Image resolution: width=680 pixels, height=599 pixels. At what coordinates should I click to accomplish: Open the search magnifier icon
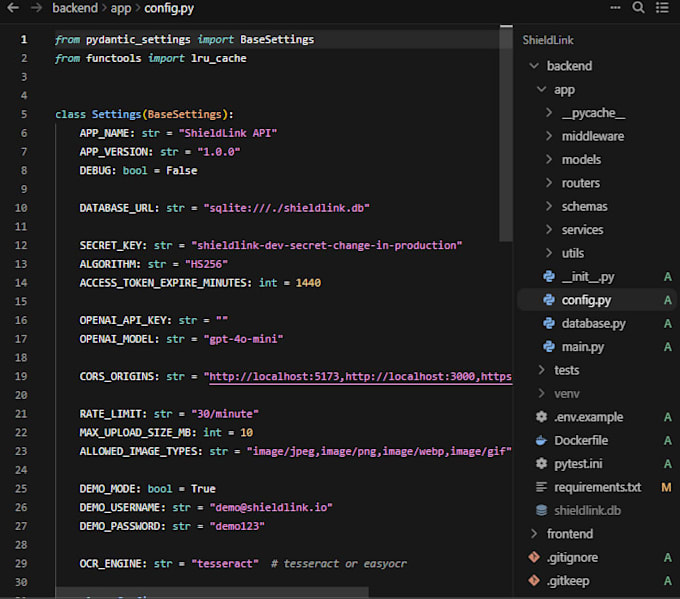638,7
